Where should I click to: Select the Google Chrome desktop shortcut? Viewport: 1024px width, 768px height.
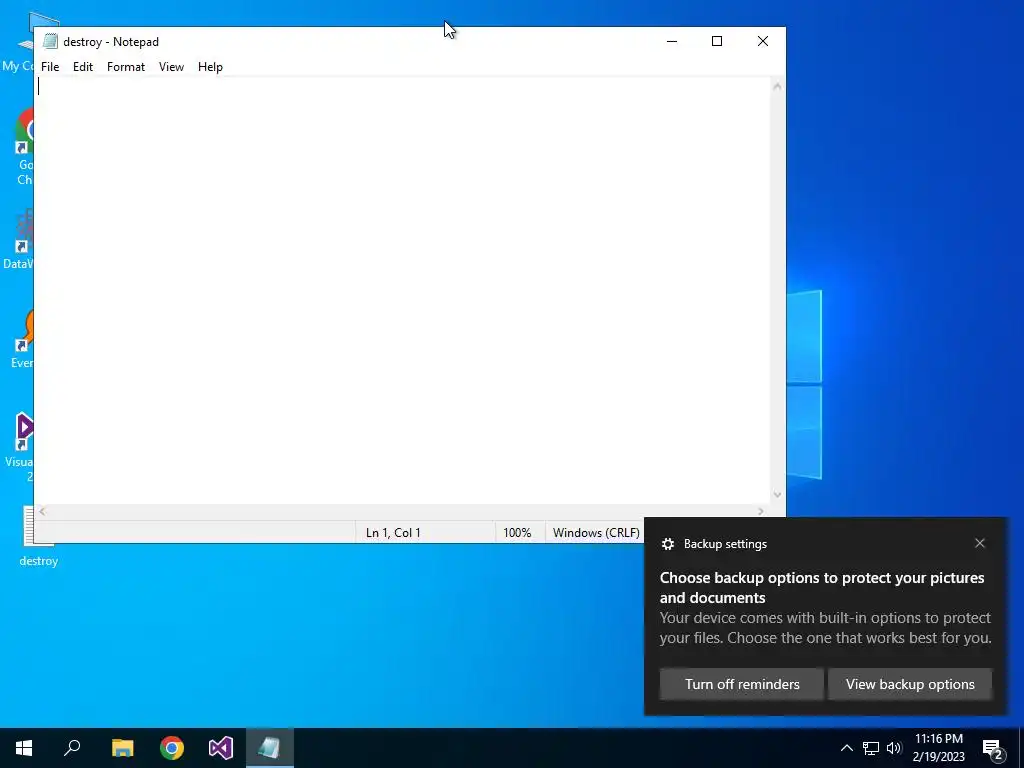pyautogui.click(x=24, y=147)
